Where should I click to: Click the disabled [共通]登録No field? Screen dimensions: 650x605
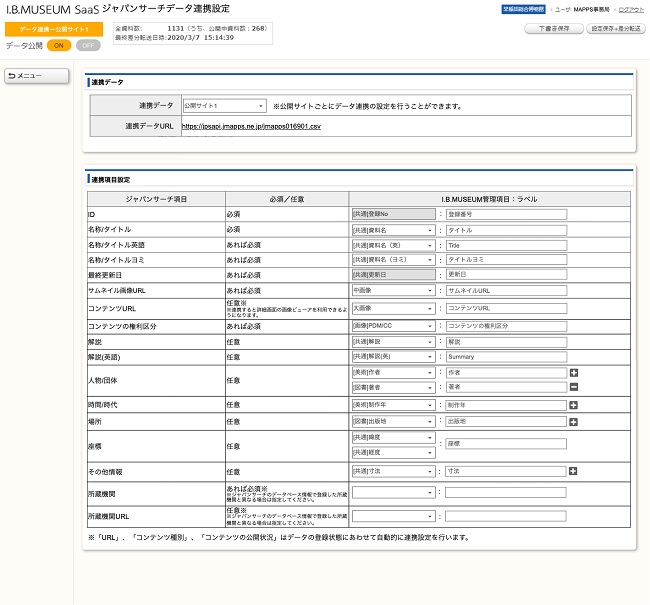point(393,214)
